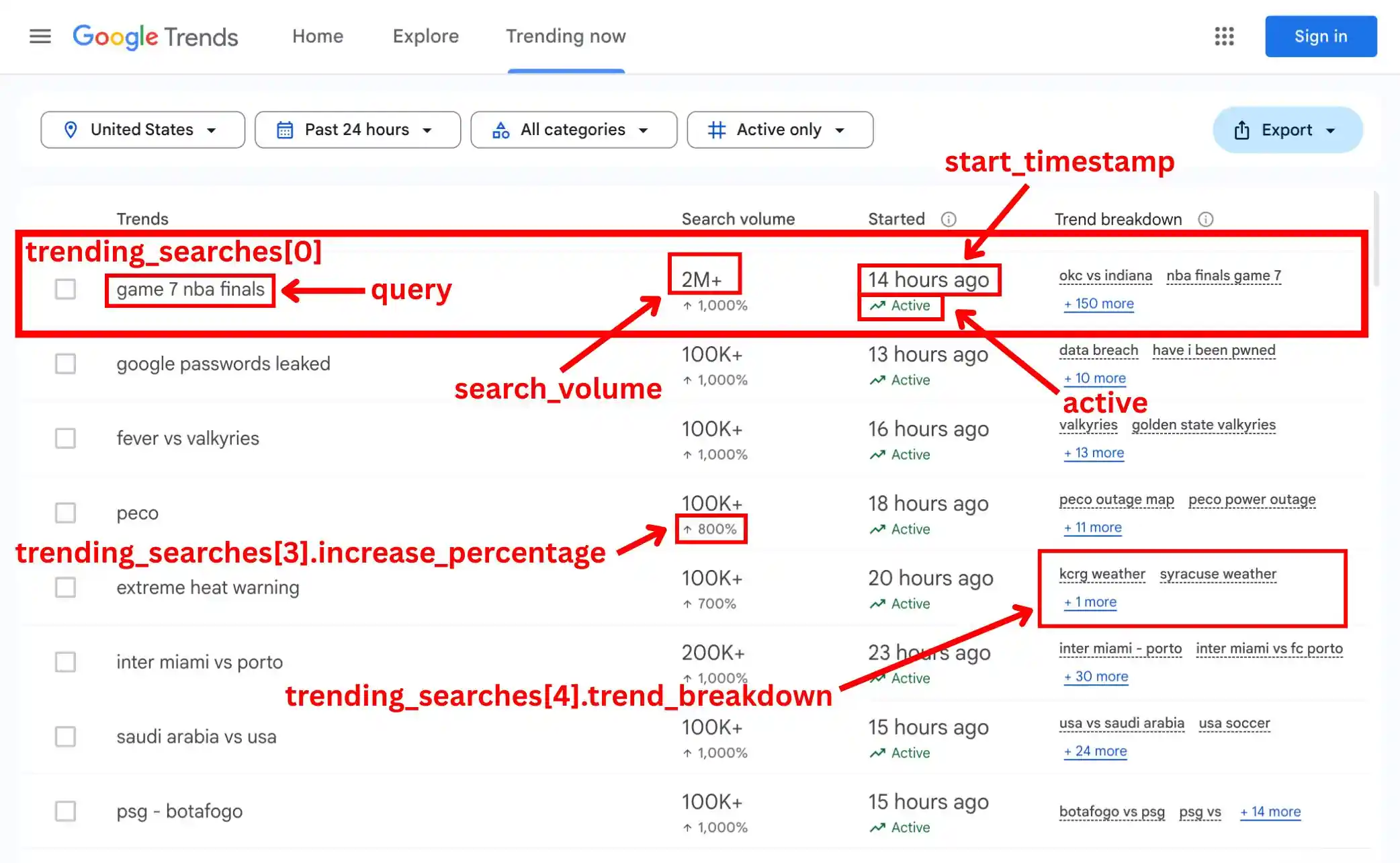1400x863 pixels.
Task: Open the Google apps grid
Action: pyautogui.click(x=1224, y=36)
